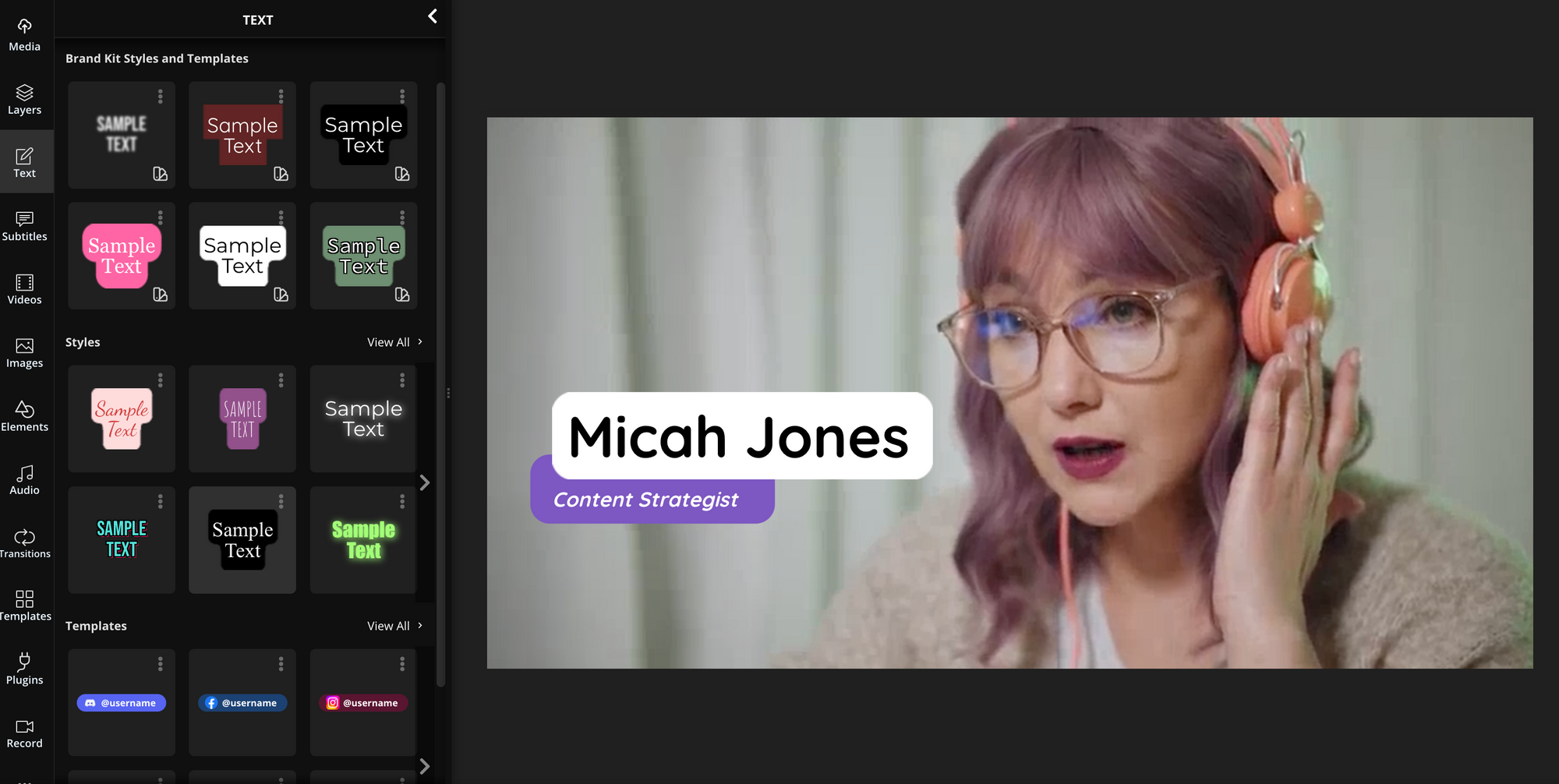The width and height of the screenshot is (1559, 784).
Task: Open the Elements panel
Action: pos(24,416)
